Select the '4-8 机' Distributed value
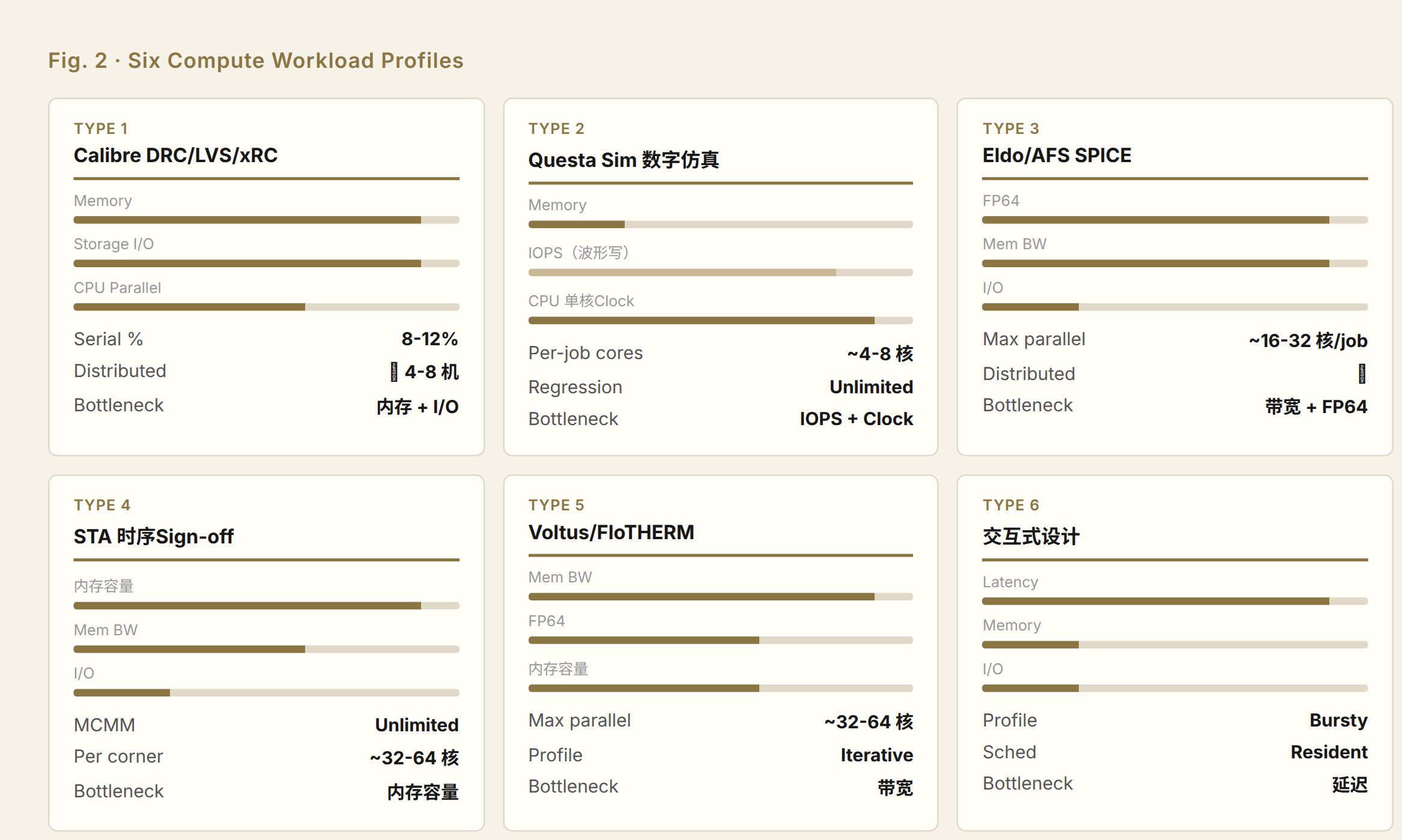The image size is (1402, 840). (432, 372)
